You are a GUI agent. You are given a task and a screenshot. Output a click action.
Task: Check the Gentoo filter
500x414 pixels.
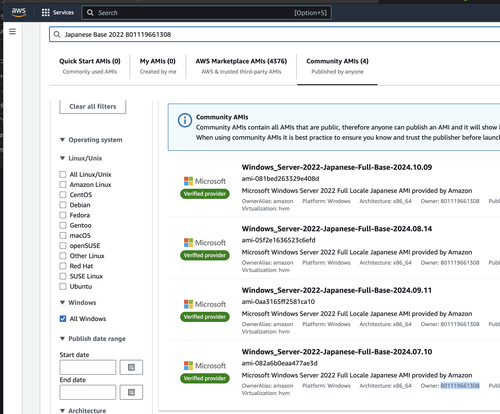63,225
